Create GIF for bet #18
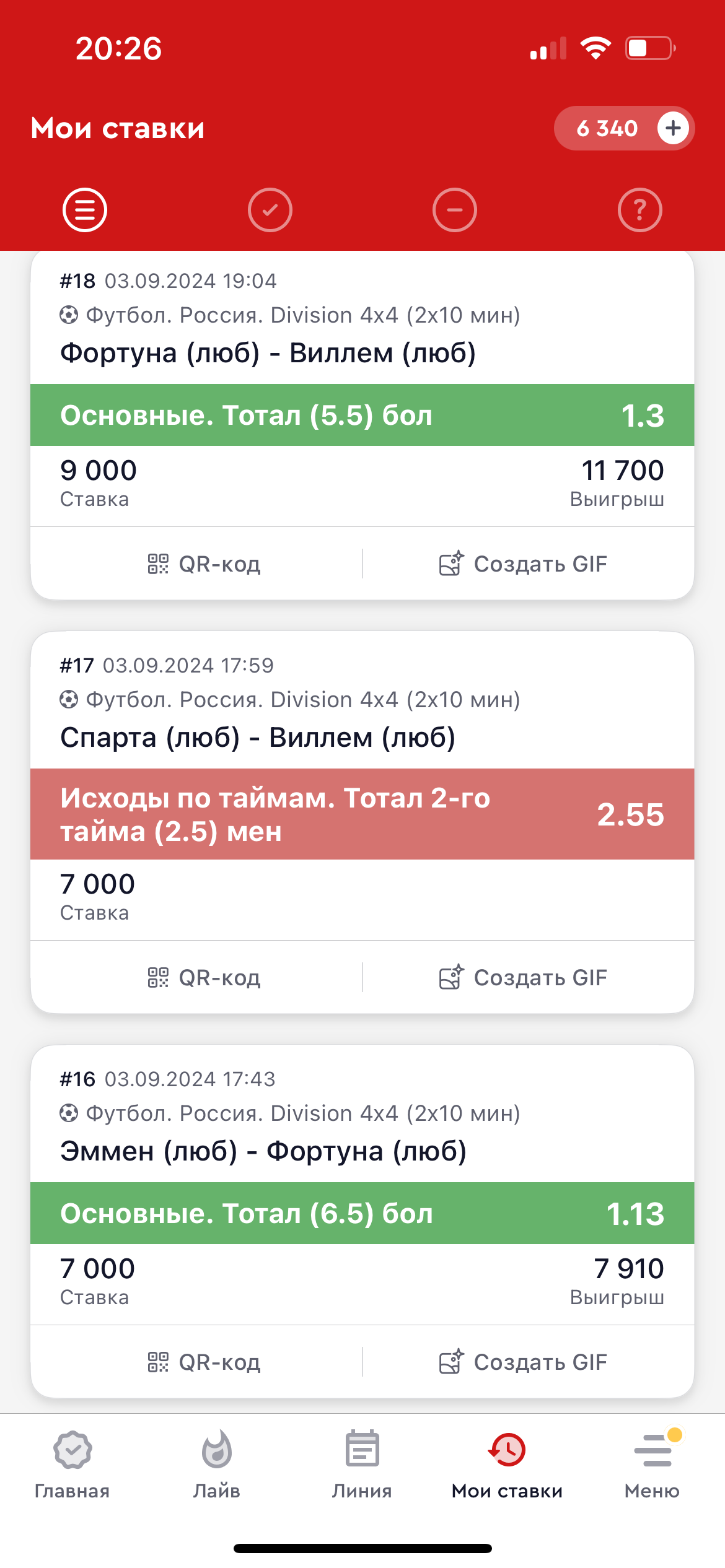Viewport: 725px width, 1568px height. [523, 564]
